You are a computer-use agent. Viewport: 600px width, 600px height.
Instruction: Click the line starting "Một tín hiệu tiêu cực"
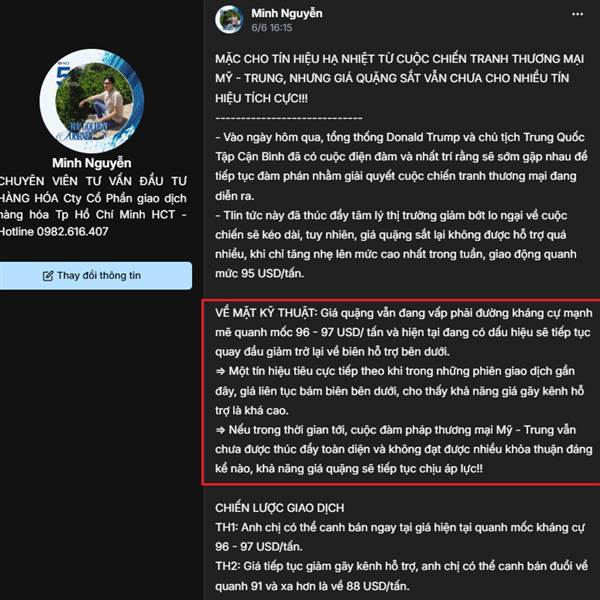(399, 391)
